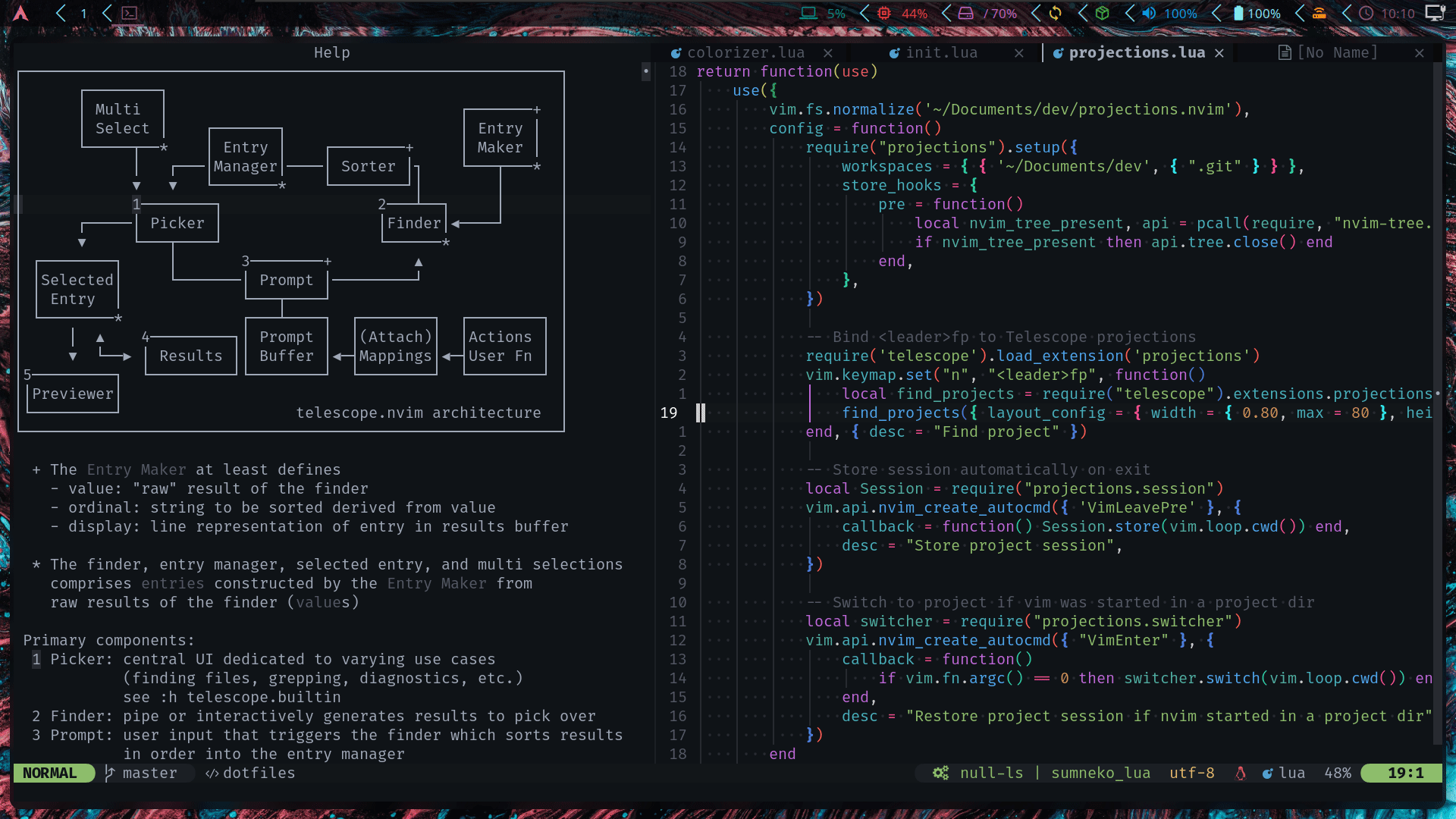Open the terminal icon in top-left bar
Viewport: 1456px width, 819px height.
130,13
